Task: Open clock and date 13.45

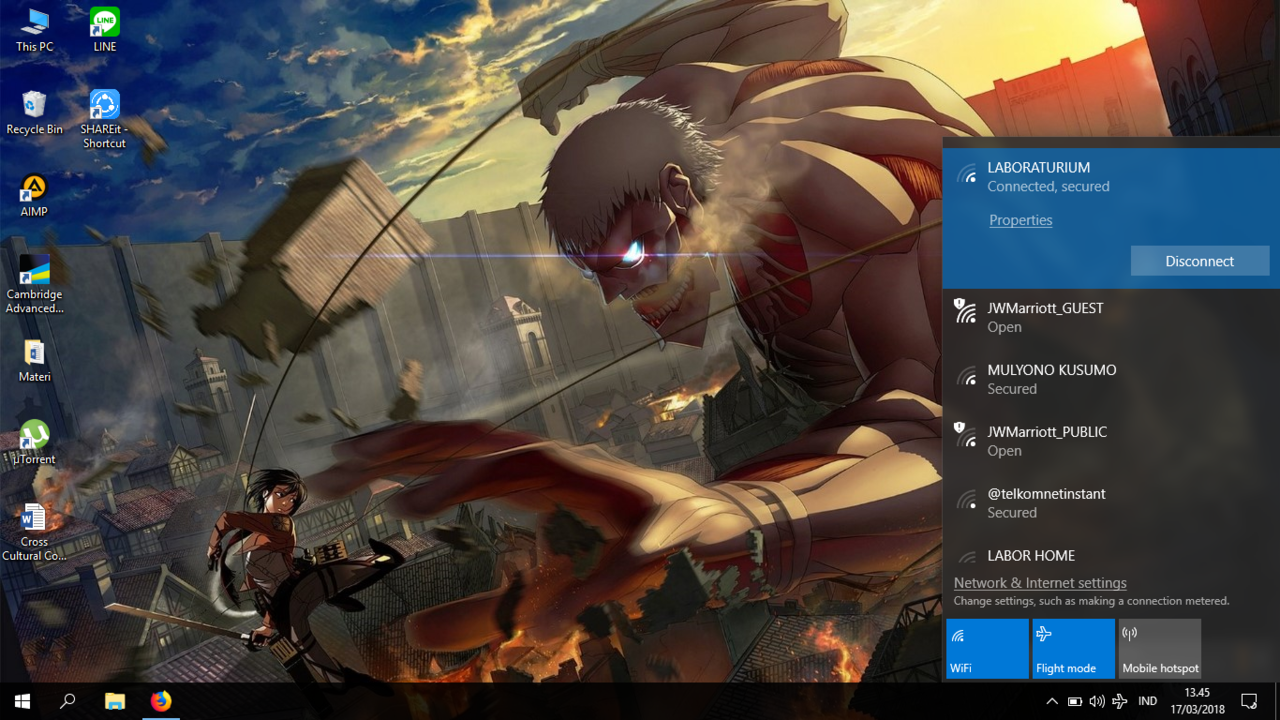Action: pos(1197,701)
